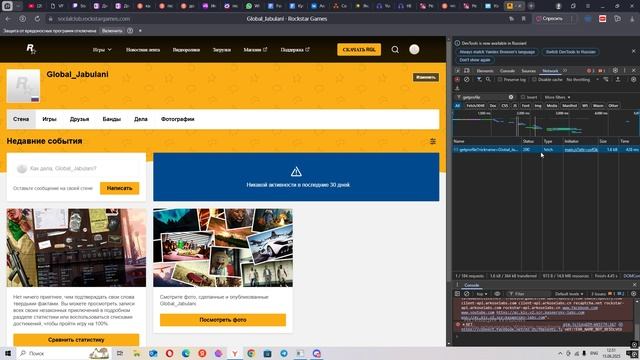This screenshot has height=360, width=640.
Task: Open Telegram from the taskbar
Action: (x=284, y=353)
